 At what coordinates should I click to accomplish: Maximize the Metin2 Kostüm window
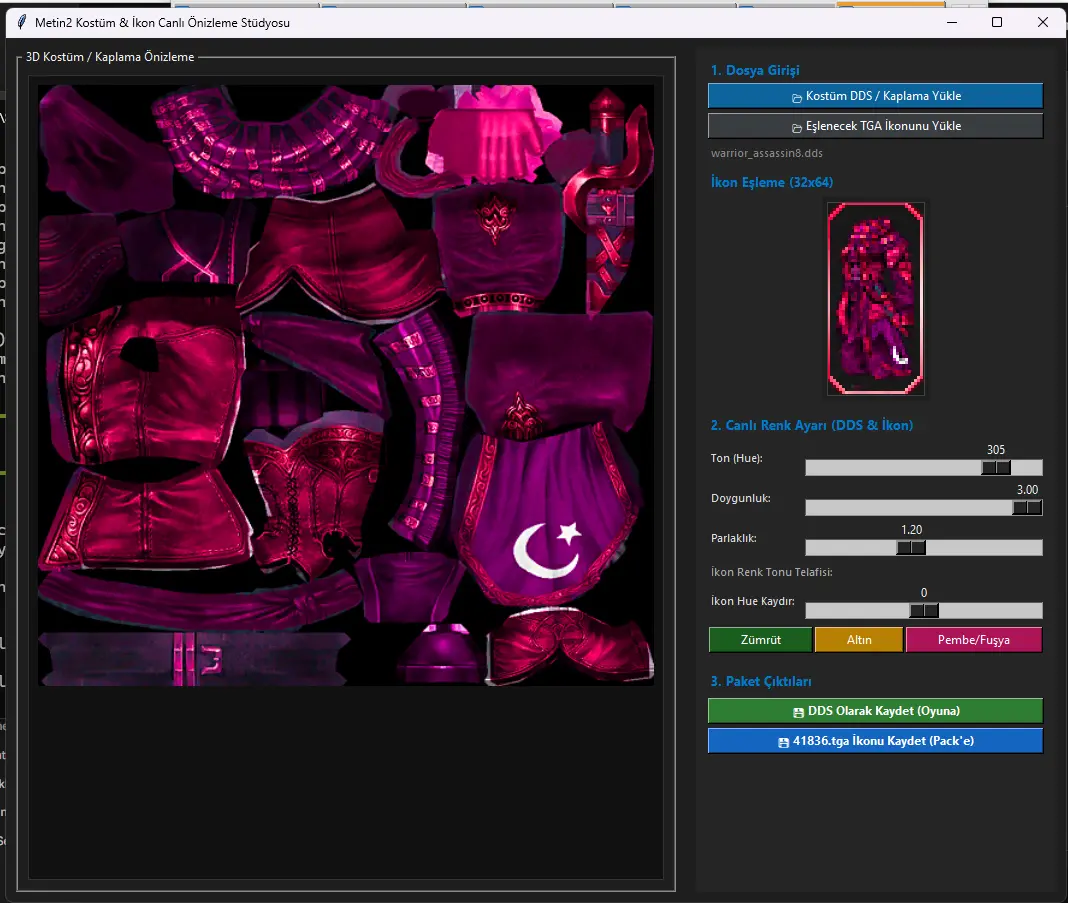(997, 22)
